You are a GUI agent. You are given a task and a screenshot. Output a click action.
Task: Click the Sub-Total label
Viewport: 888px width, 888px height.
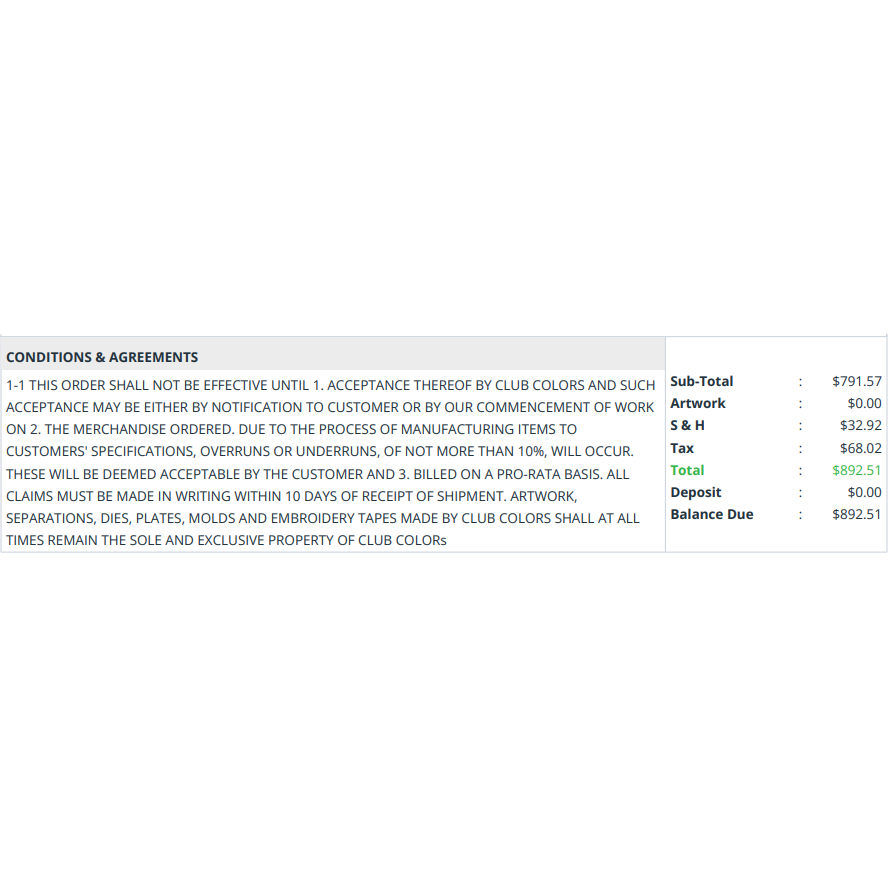[x=702, y=381]
